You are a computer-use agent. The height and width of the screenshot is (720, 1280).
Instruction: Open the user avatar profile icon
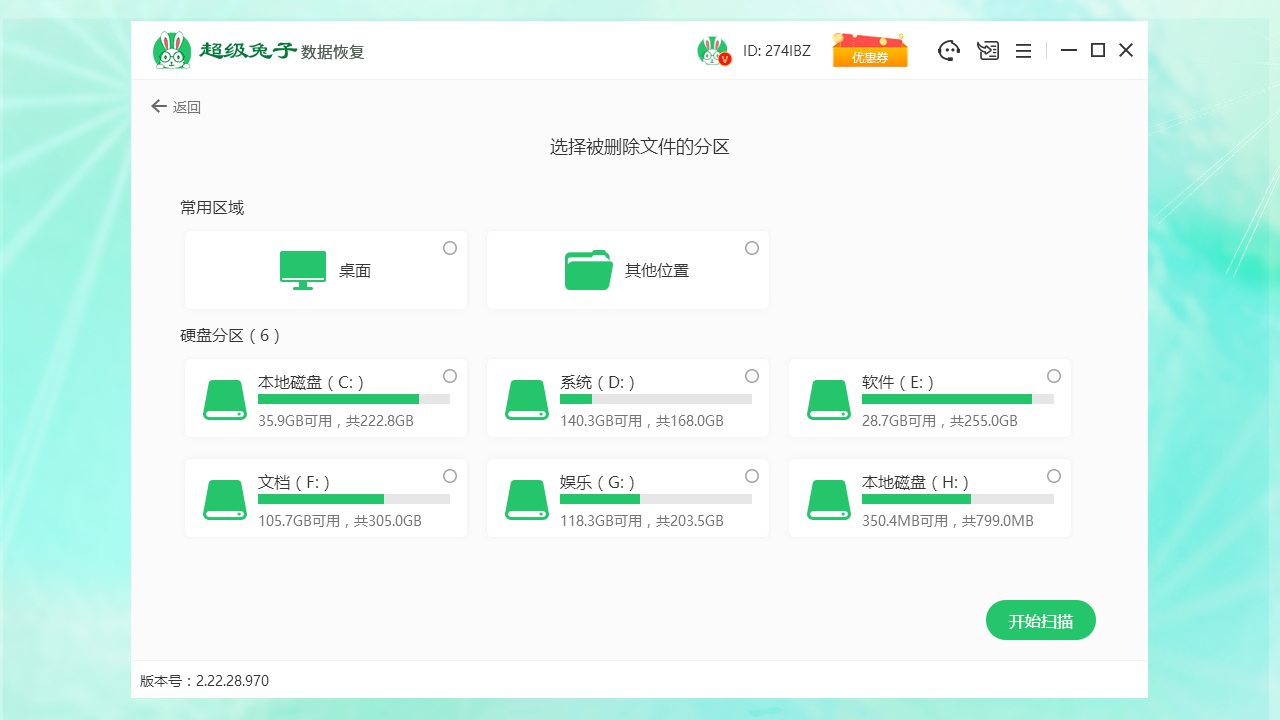point(714,51)
